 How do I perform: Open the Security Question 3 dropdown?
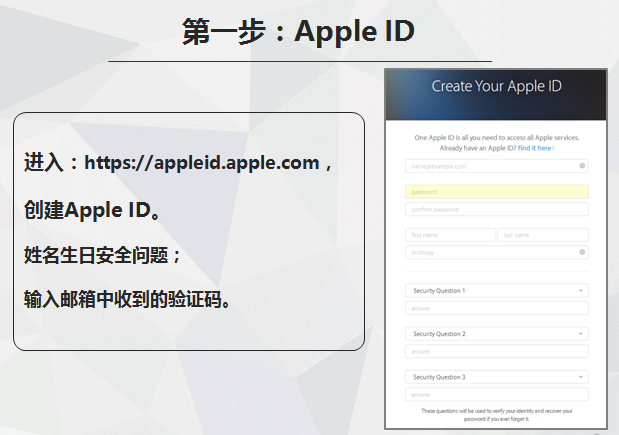click(x=497, y=377)
